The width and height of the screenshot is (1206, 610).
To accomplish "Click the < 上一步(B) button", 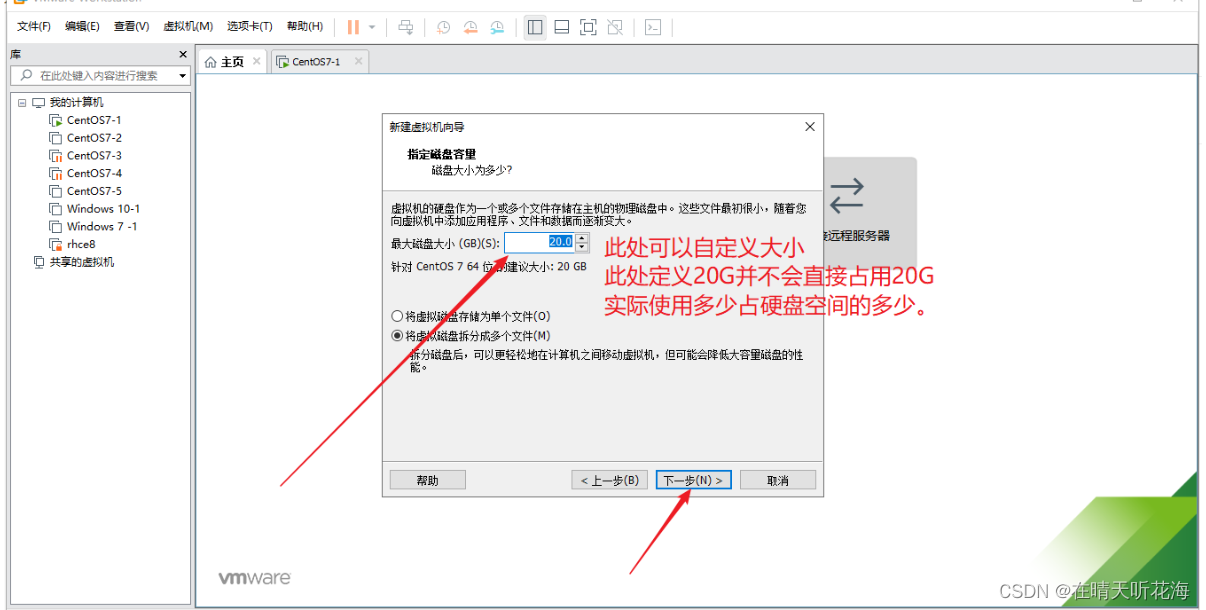I will [x=610, y=480].
